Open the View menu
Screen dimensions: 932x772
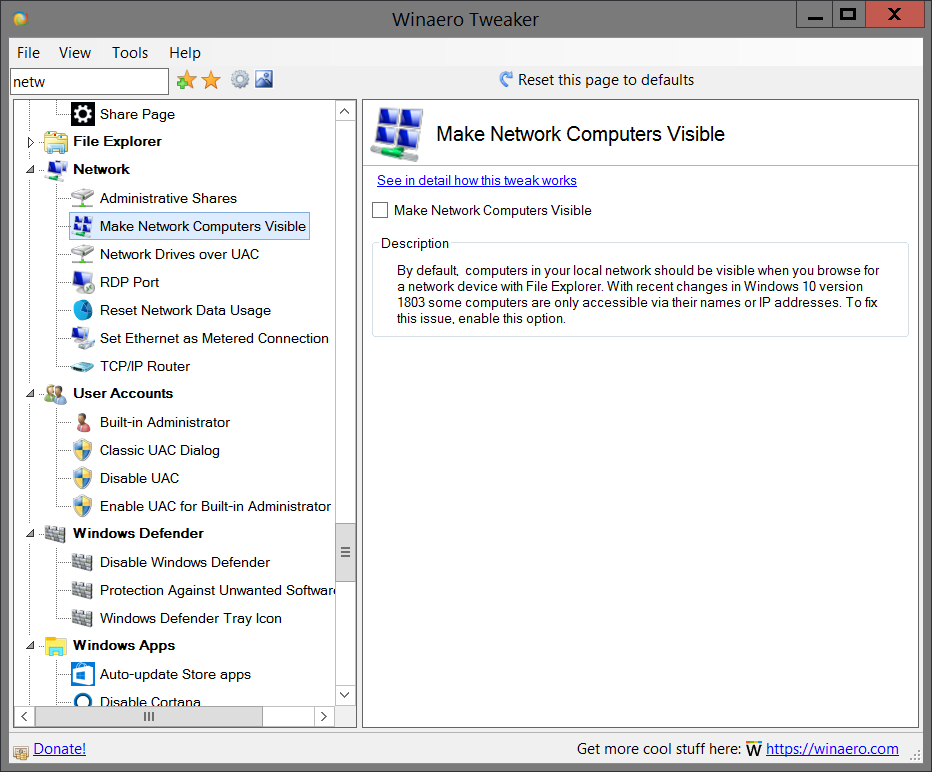tap(75, 52)
